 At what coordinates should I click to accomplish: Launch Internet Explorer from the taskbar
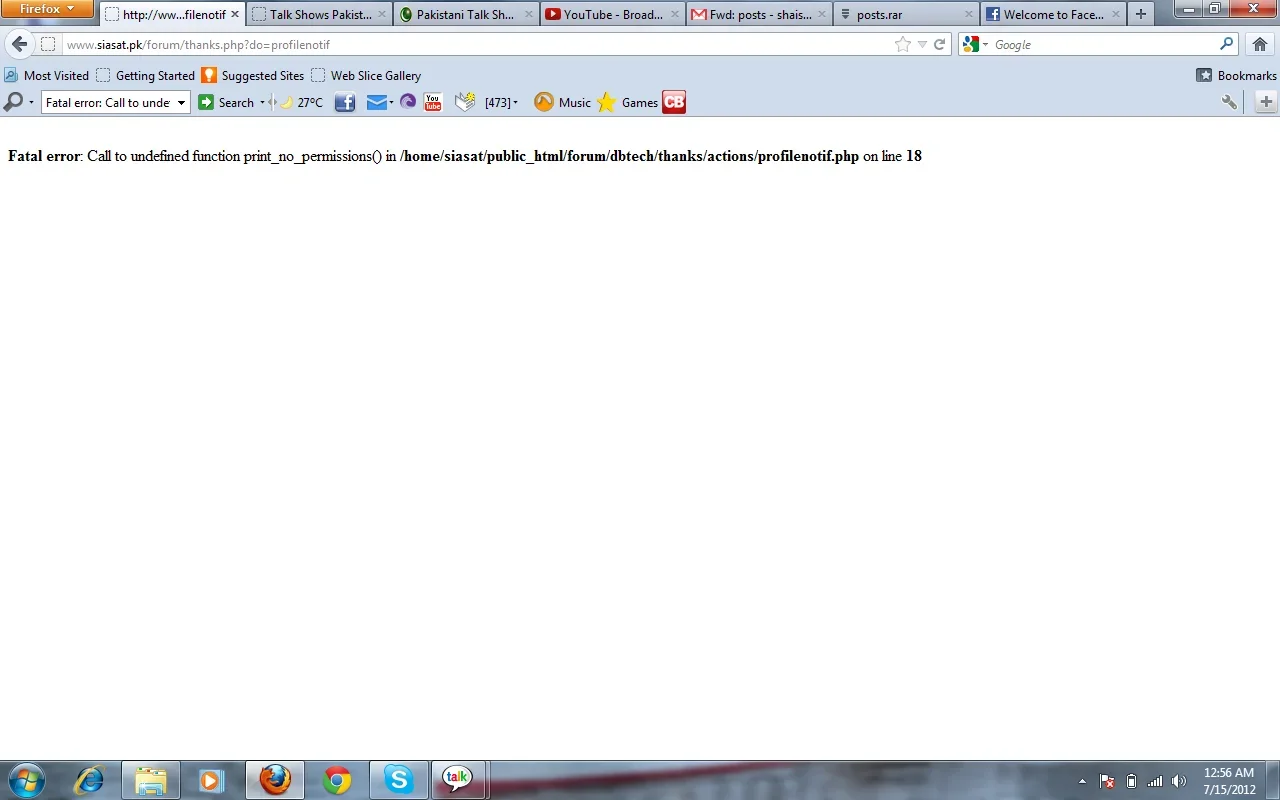click(x=89, y=780)
